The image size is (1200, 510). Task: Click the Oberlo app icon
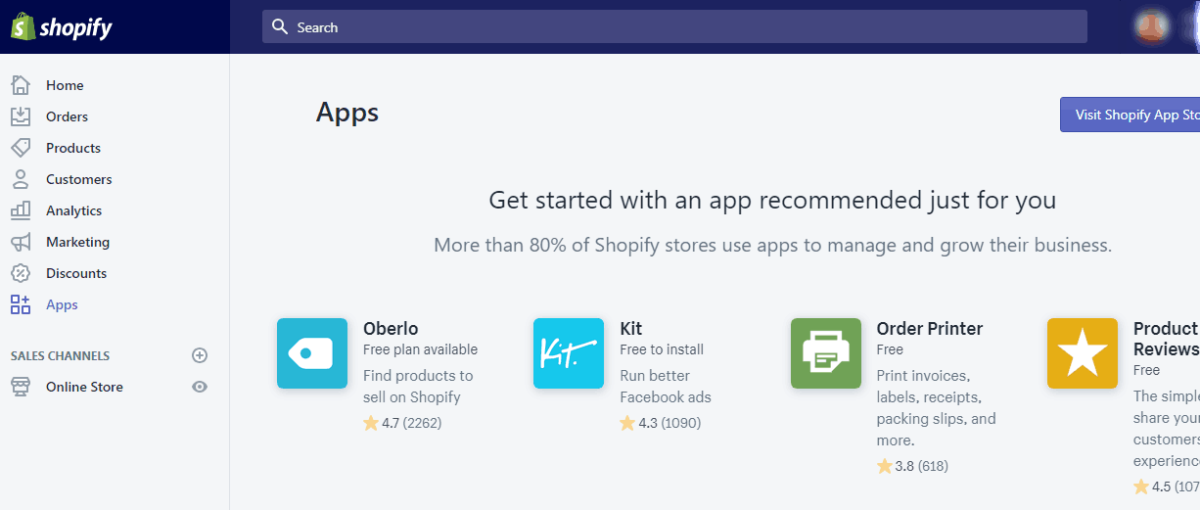point(312,353)
